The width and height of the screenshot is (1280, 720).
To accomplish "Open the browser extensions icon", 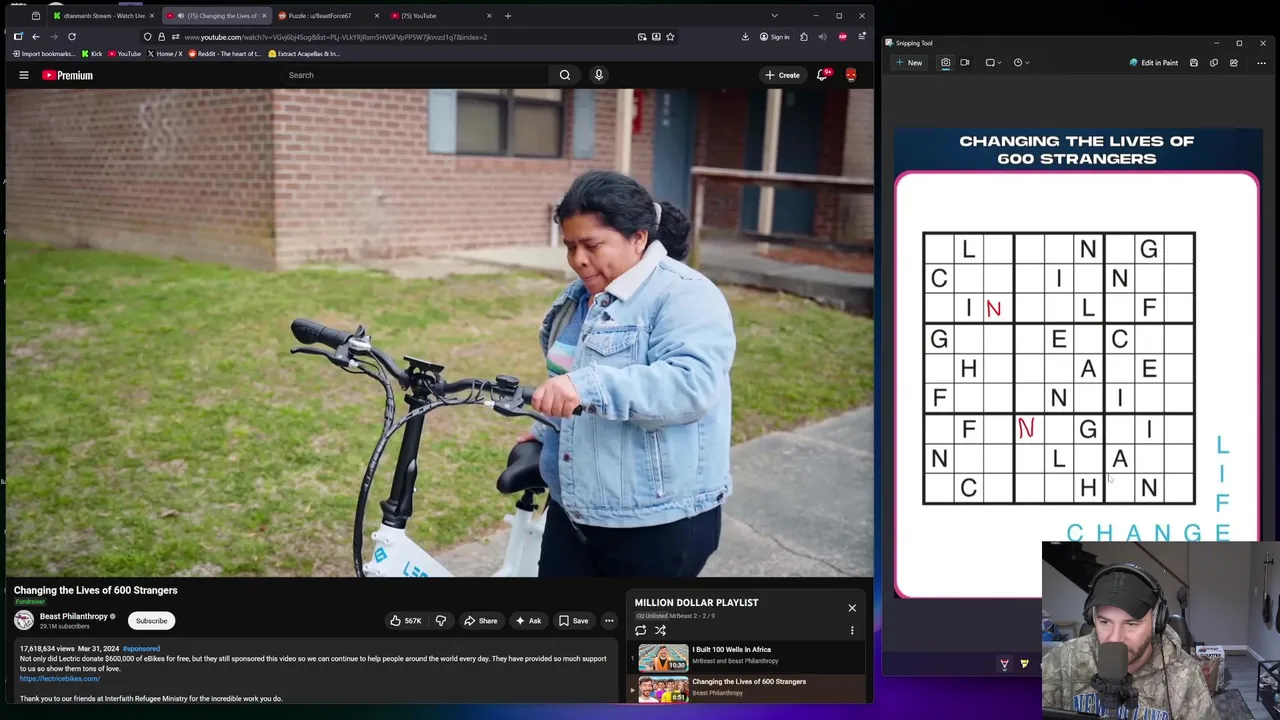I will click(x=803, y=37).
